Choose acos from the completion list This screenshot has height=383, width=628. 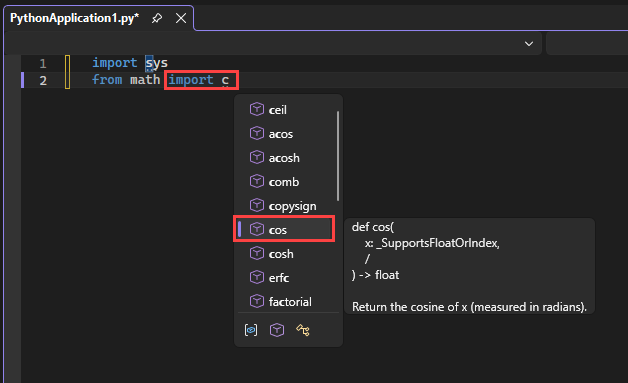point(286,133)
